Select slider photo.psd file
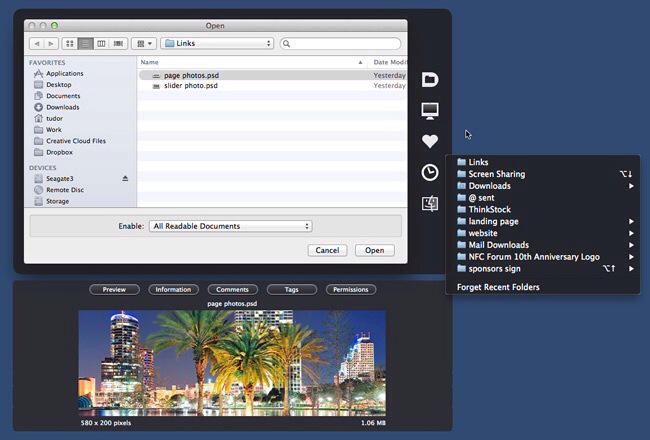Image resolution: width=650 pixels, height=440 pixels. coord(190,86)
